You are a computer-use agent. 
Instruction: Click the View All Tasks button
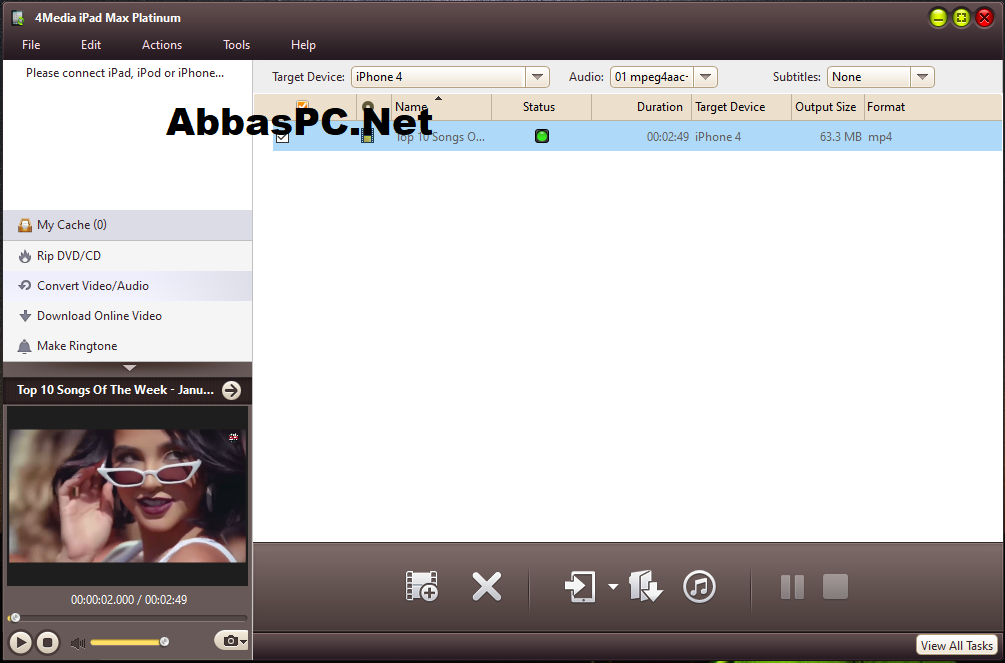coord(956,645)
